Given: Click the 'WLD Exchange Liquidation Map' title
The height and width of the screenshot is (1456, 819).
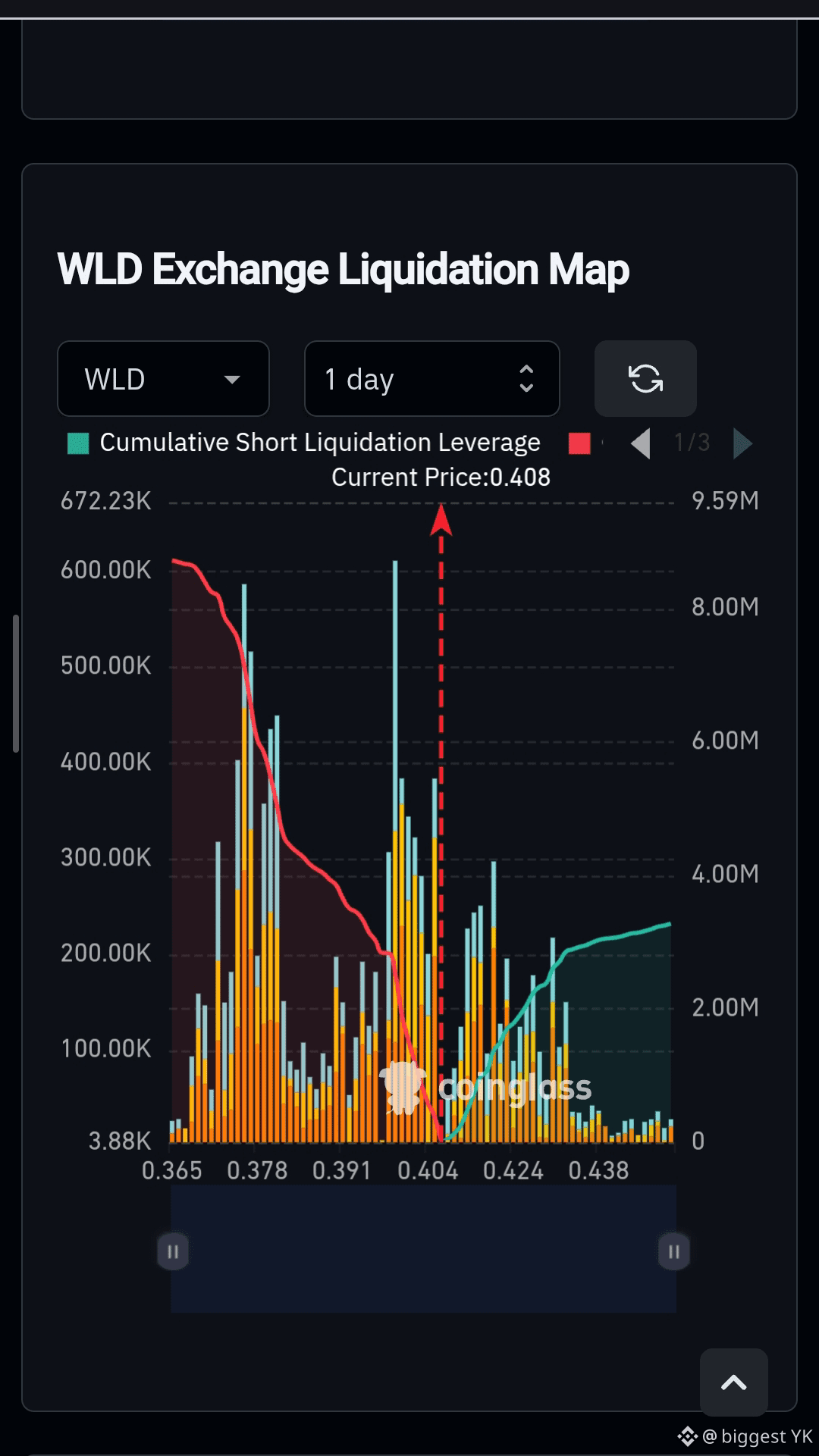Looking at the screenshot, I should pyautogui.click(x=344, y=269).
